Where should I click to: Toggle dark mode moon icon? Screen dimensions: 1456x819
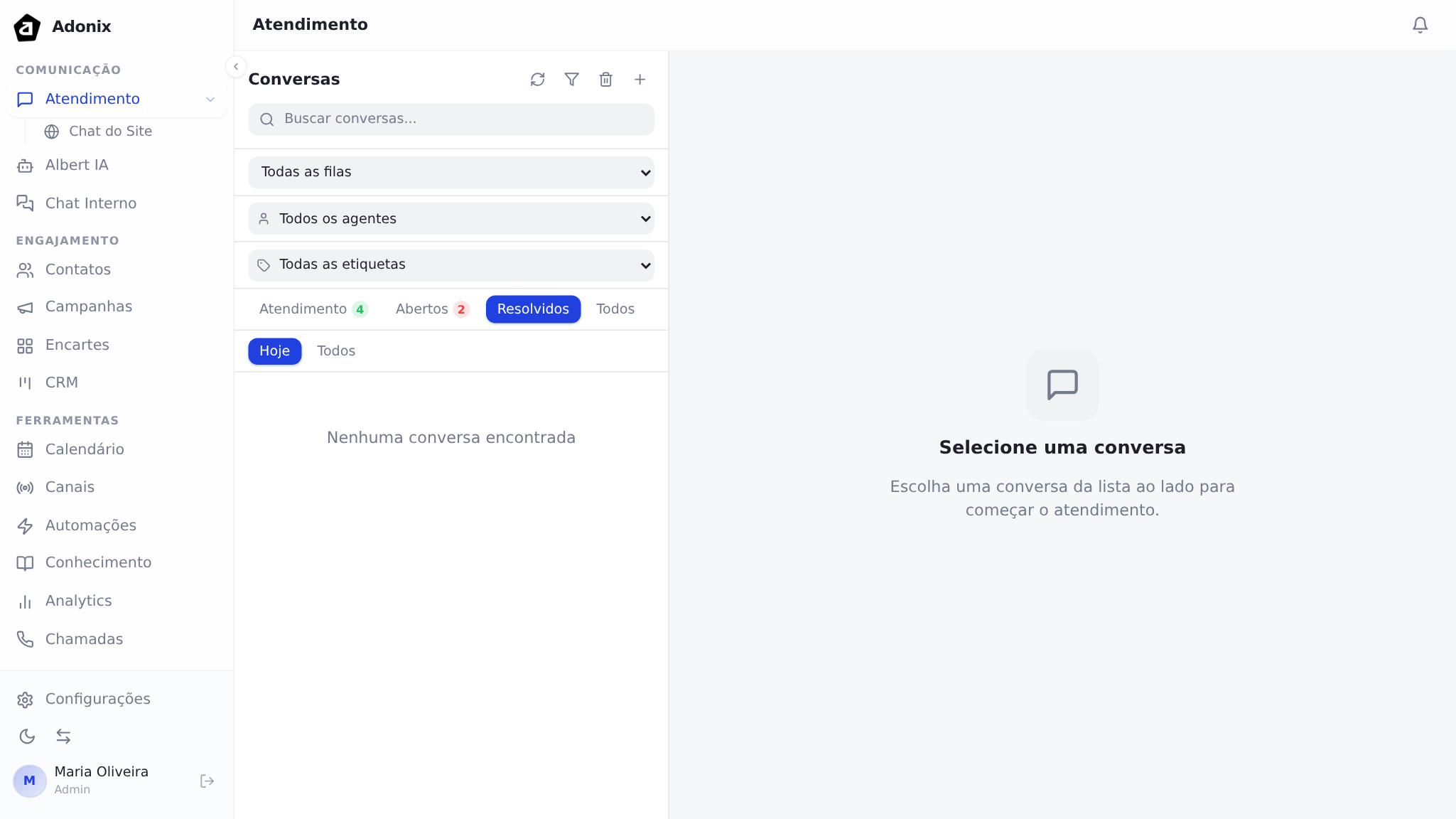[x=27, y=737]
